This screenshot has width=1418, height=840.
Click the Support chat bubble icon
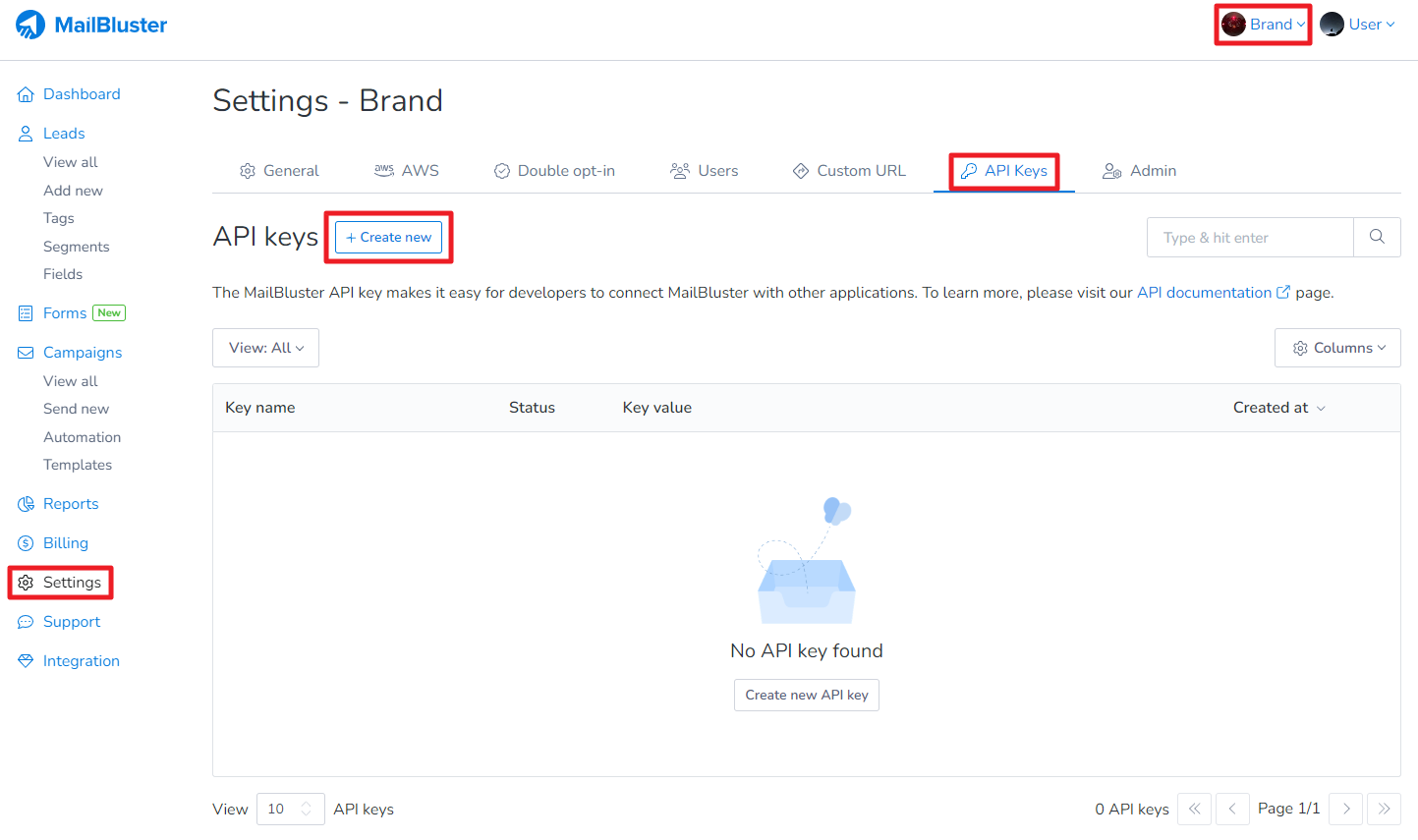pyautogui.click(x=26, y=622)
